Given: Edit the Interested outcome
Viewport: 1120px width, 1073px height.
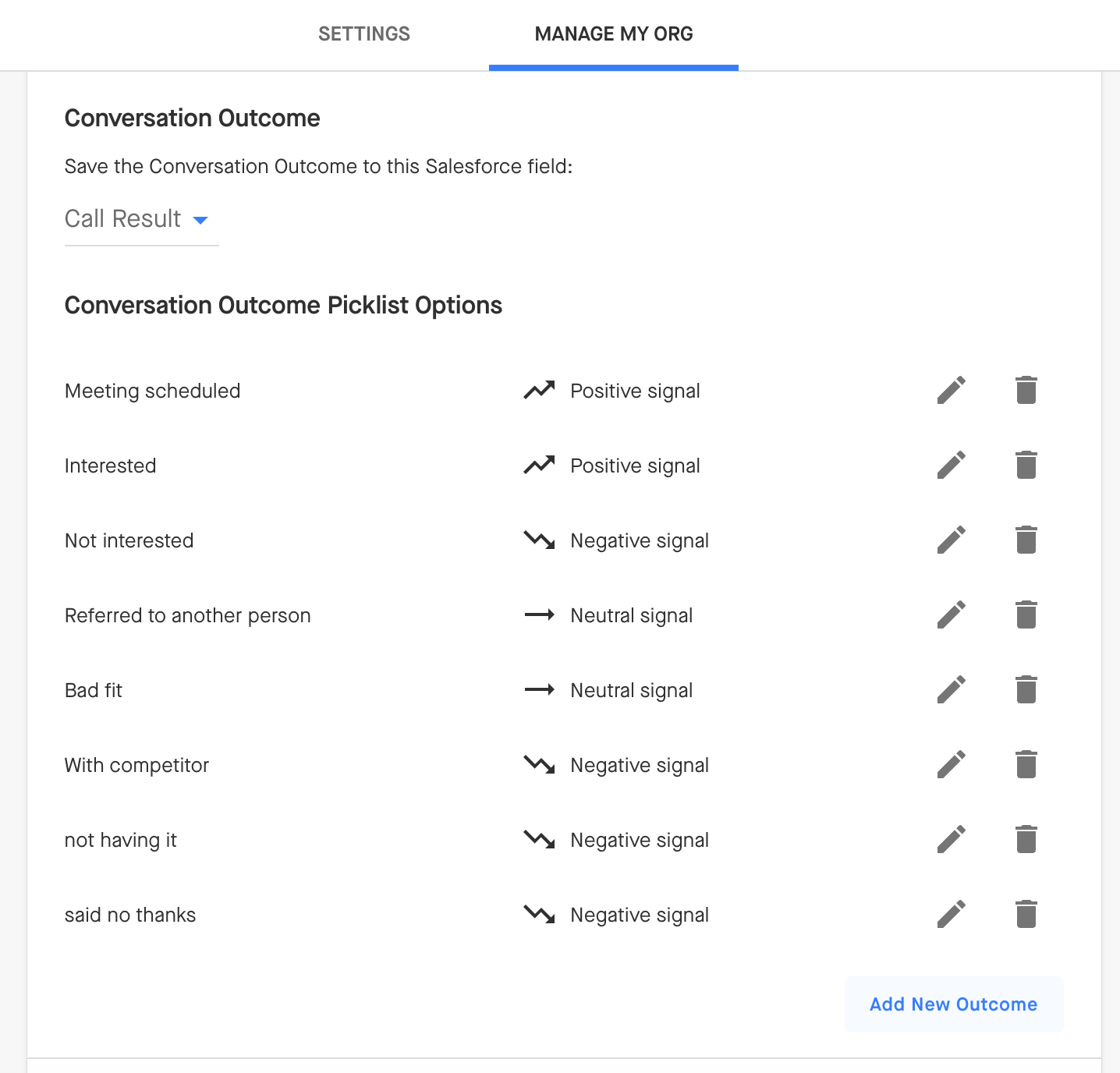Looking at the screenshot, I should 952,465.
